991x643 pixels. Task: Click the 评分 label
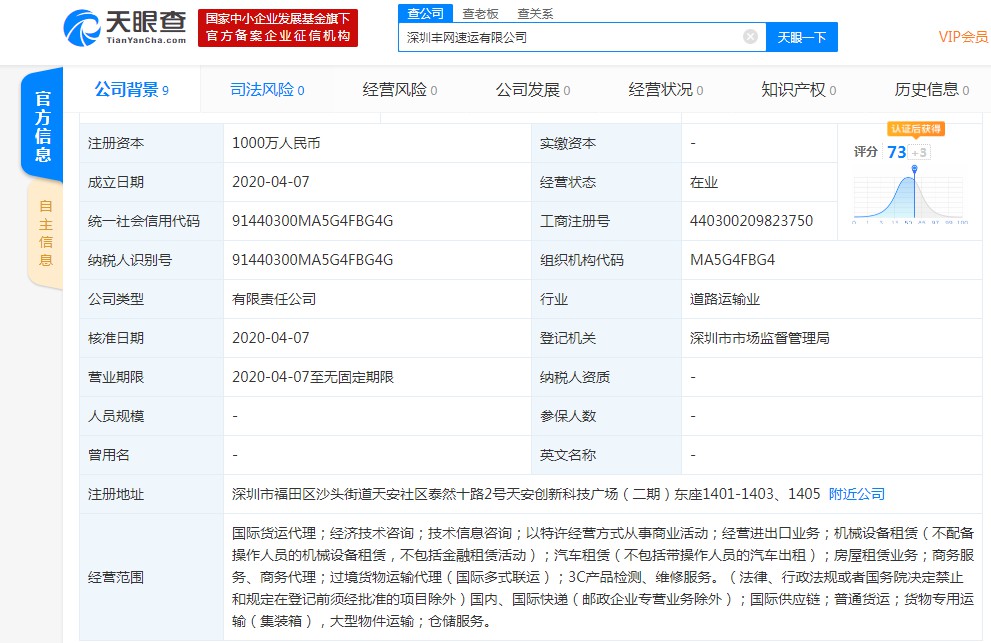coord(866,152)
